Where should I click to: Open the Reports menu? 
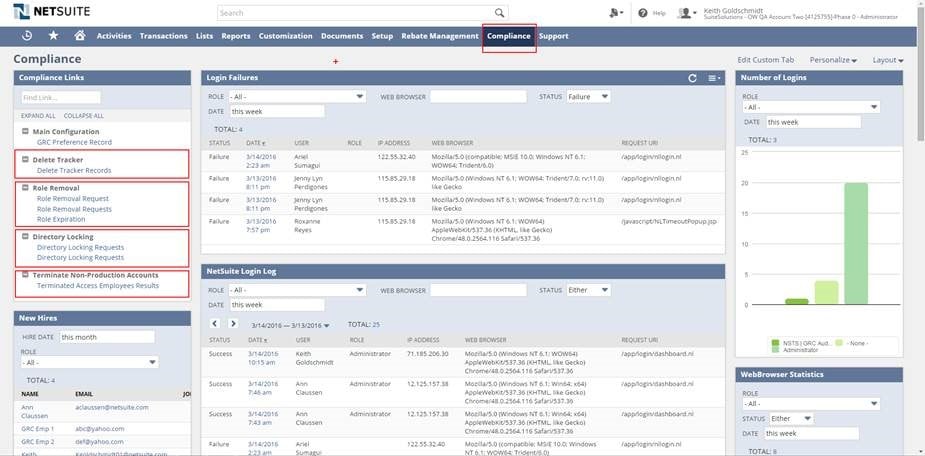[x=236, y=36]
